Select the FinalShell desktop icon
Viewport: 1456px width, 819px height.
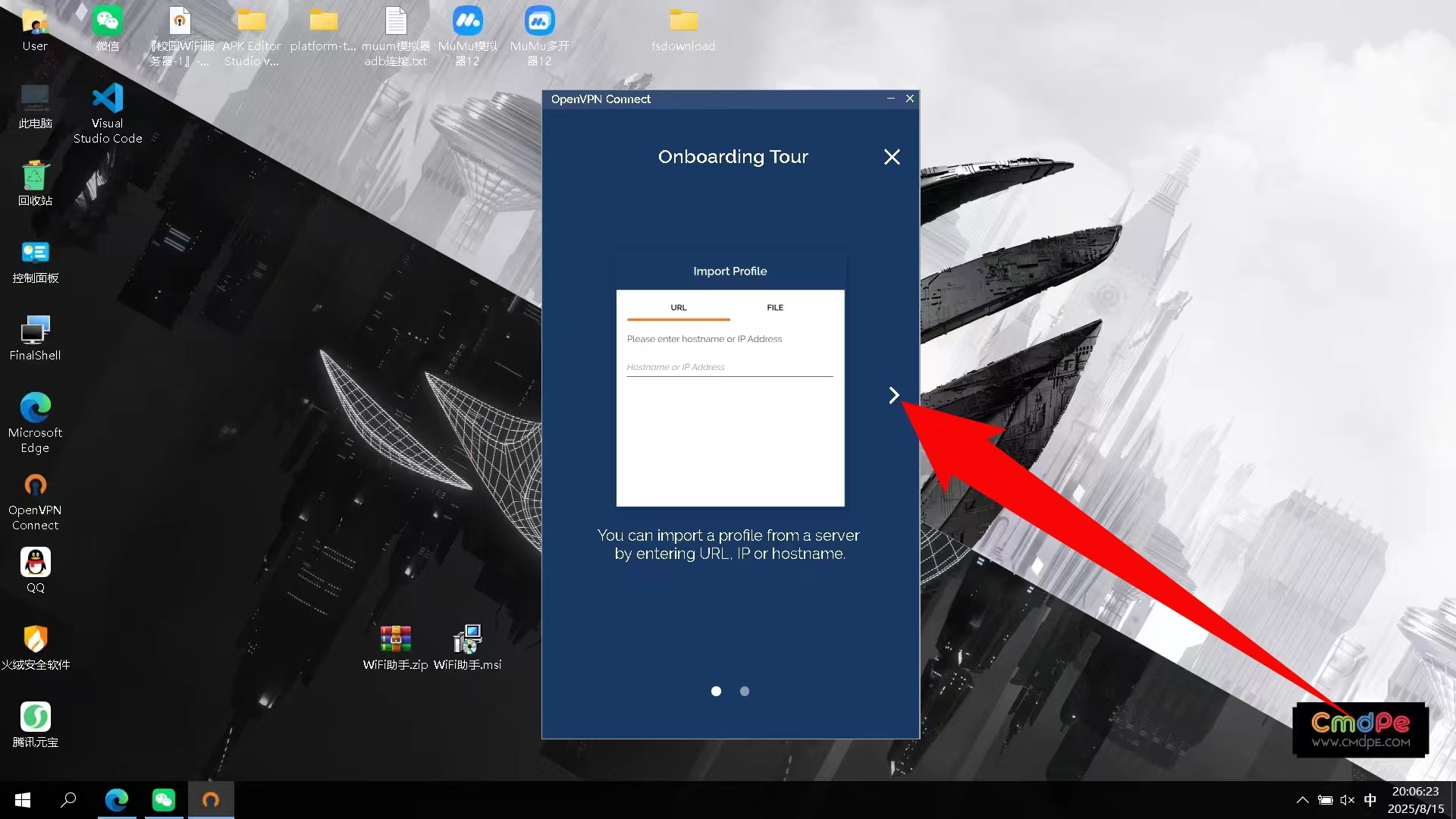click(x=35, y=339)
